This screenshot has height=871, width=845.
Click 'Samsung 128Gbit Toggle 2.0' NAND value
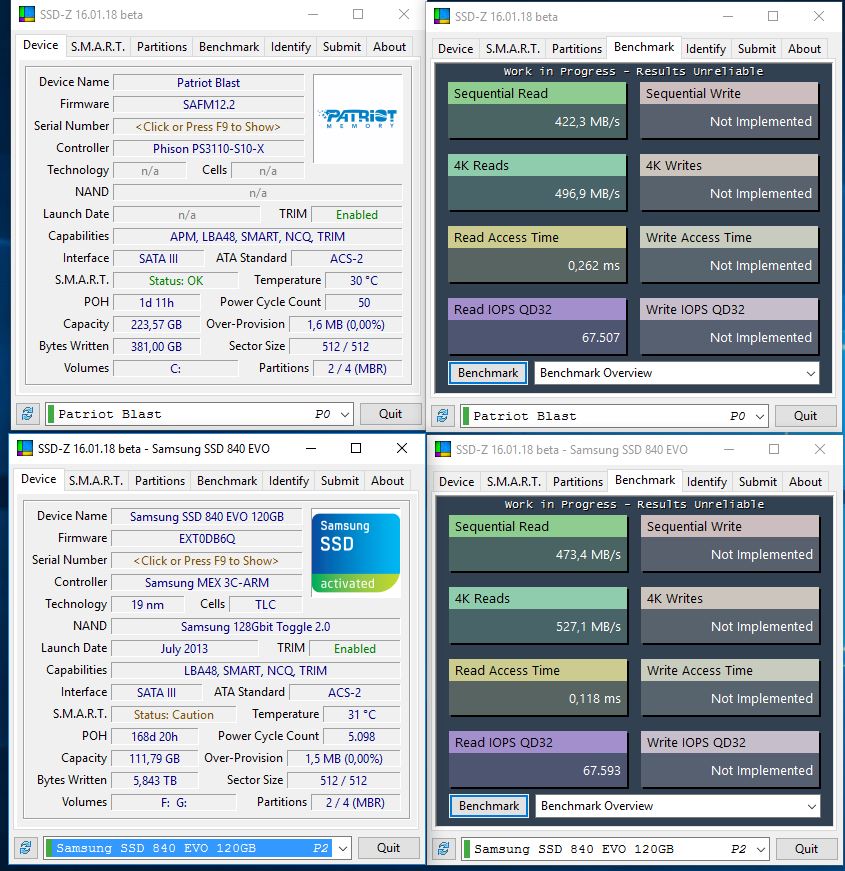(256, 627)
